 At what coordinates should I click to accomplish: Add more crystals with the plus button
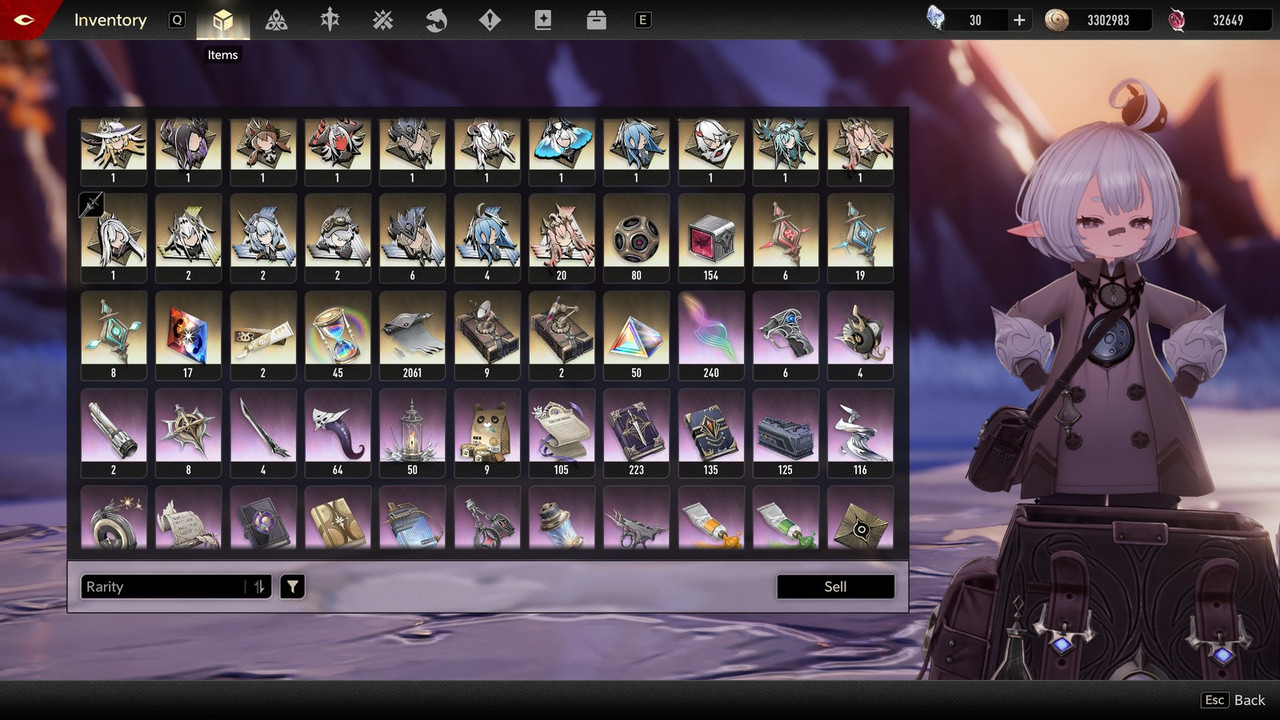(1019, 20)
